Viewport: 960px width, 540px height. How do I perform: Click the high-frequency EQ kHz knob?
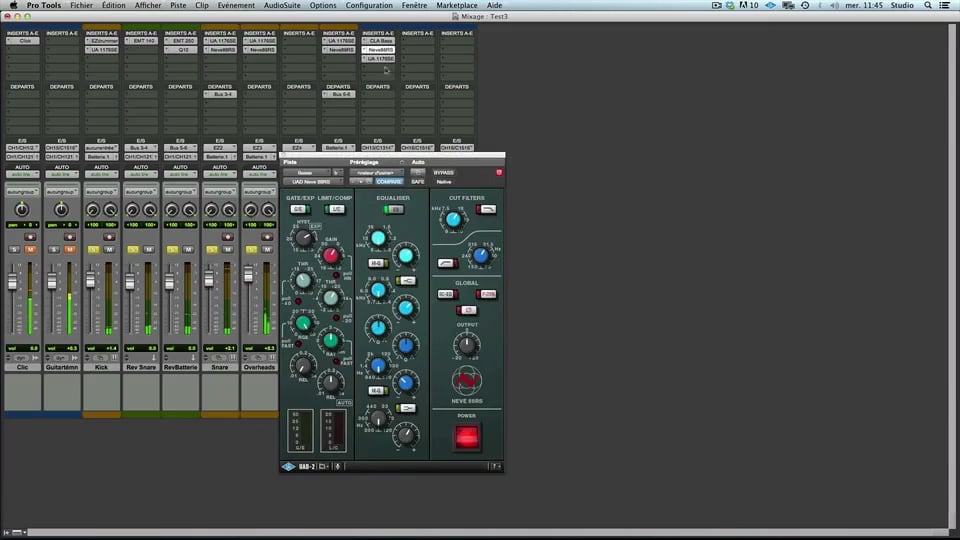378,238
